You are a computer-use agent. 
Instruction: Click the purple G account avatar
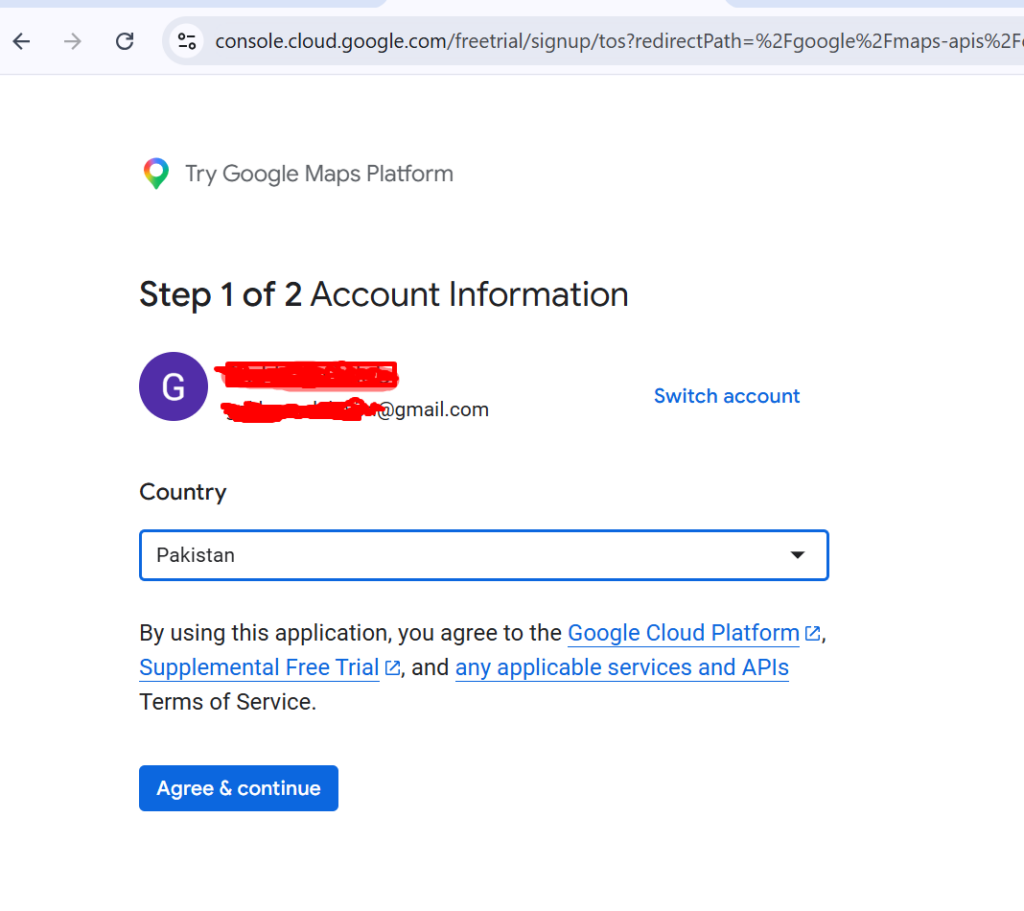[173, 387]
